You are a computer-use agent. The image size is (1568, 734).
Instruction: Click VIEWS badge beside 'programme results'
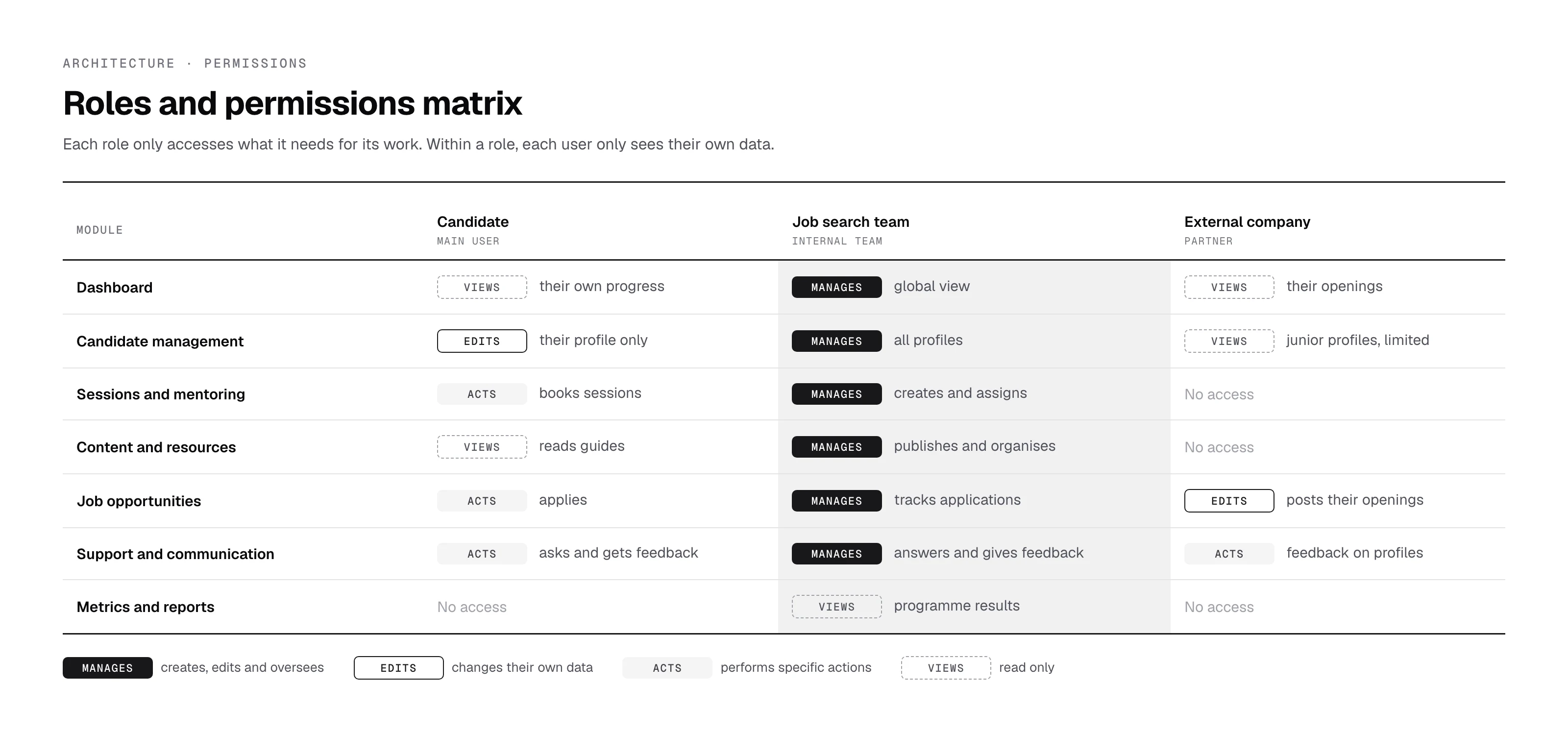837,607
